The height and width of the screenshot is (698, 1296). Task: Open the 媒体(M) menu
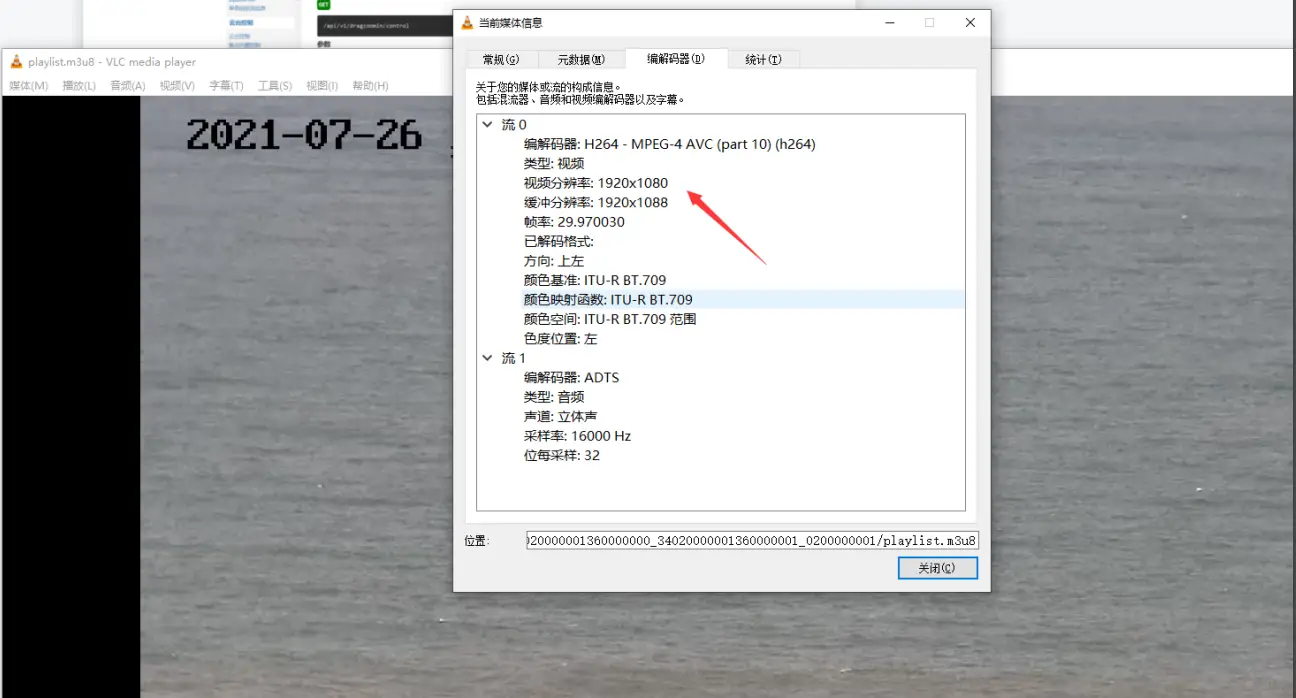28,86
